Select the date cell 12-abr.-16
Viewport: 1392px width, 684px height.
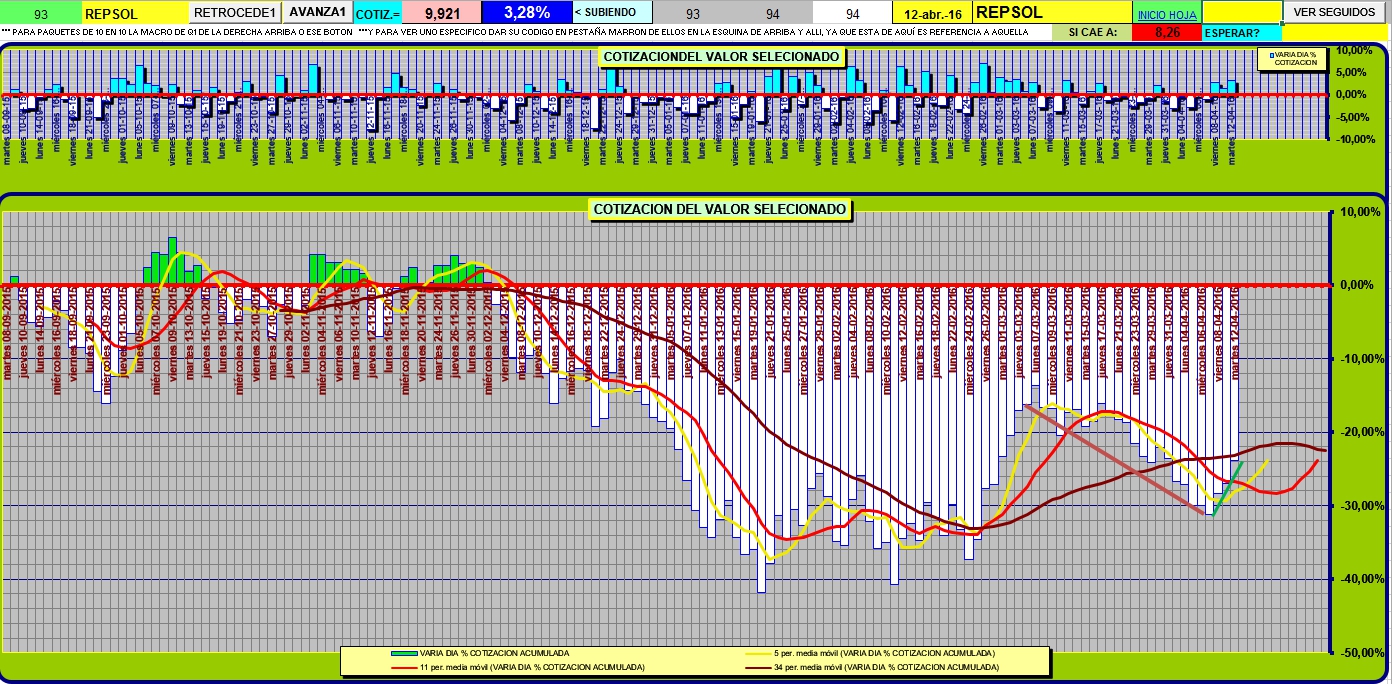click(931, 14)
